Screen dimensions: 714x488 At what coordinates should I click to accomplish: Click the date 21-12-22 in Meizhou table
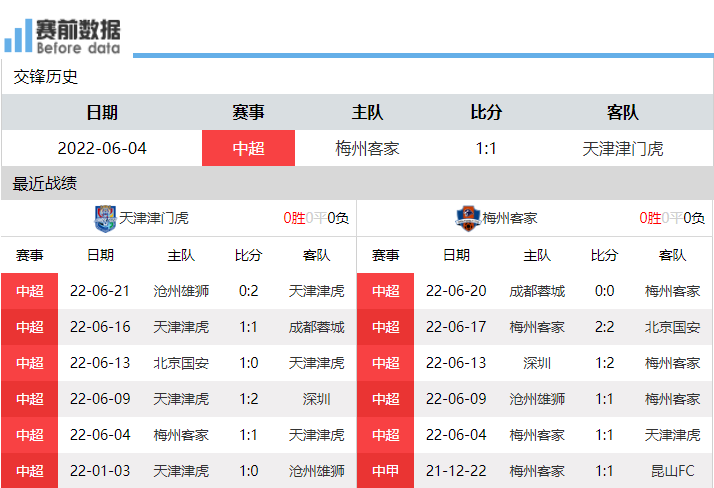tap(456, 471)
